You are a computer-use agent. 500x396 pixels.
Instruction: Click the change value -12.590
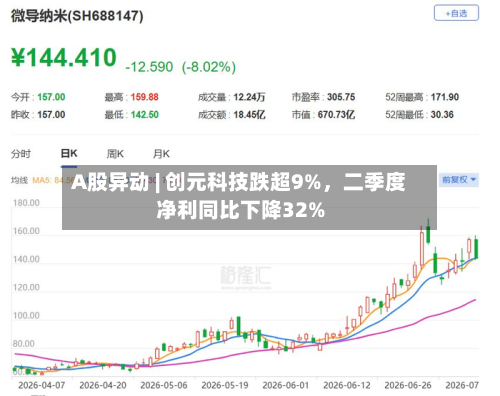[x=149, y=67]
